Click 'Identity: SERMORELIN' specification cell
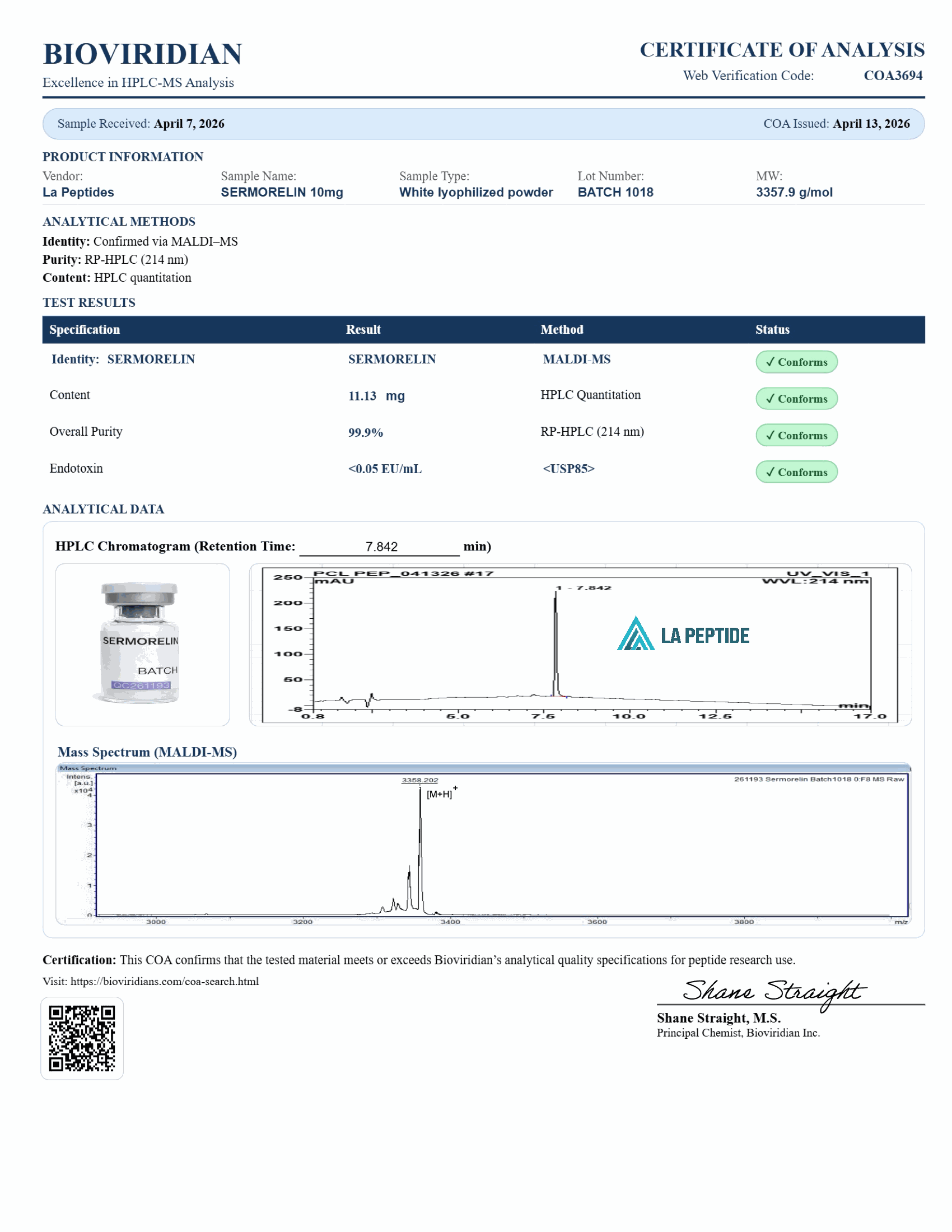Screen dimensions: 952x1232 (x=123, y=360)
